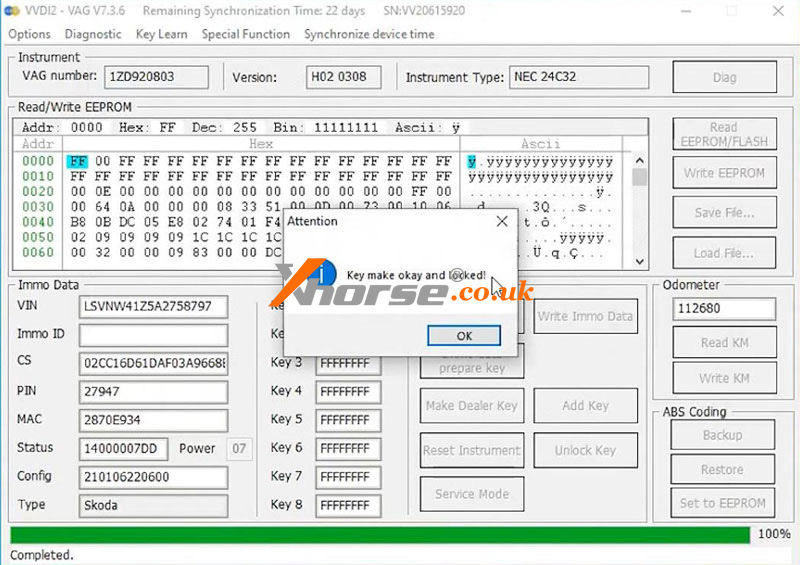Click OK in the Attention dialog
Image resolution: width=800 pixels, height=565 pixels.
tap(464, 336)
